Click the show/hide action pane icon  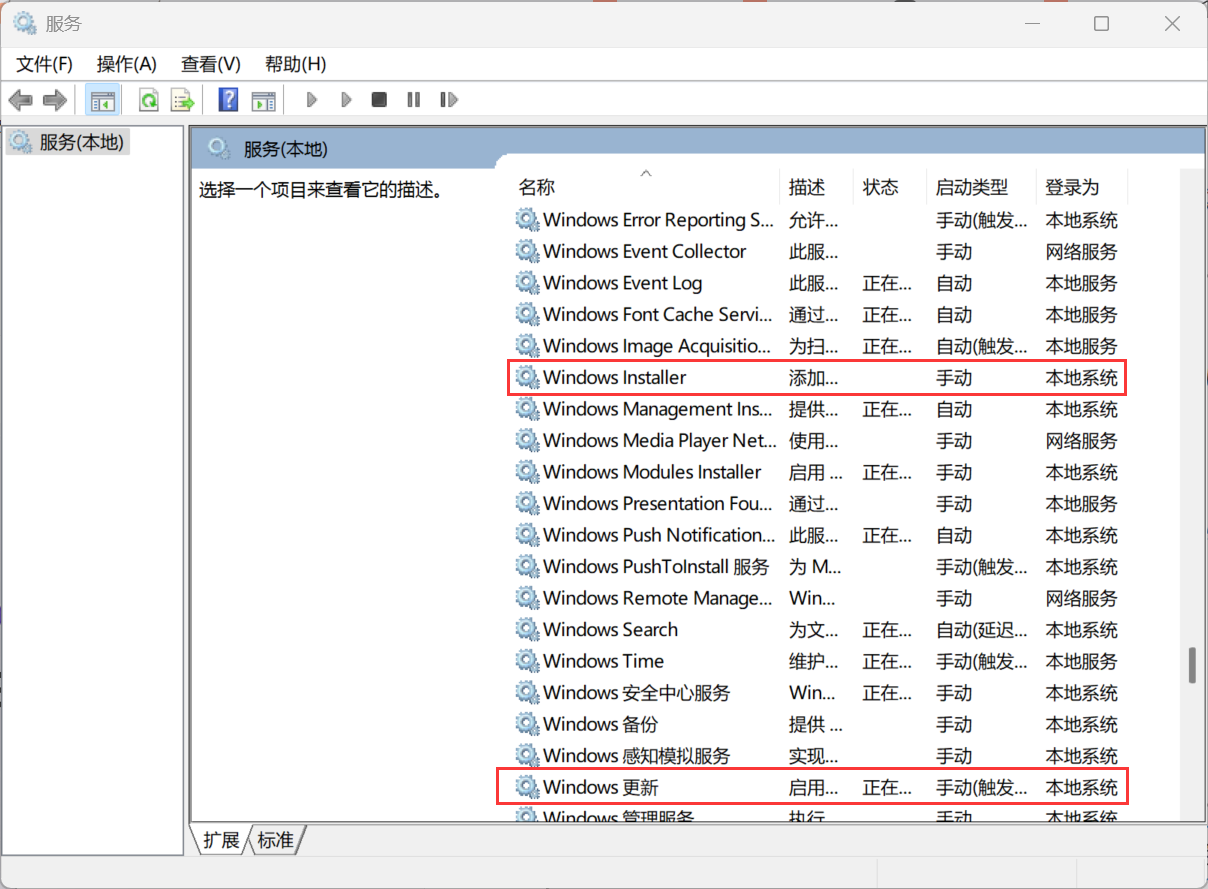(x=263, y=100)
